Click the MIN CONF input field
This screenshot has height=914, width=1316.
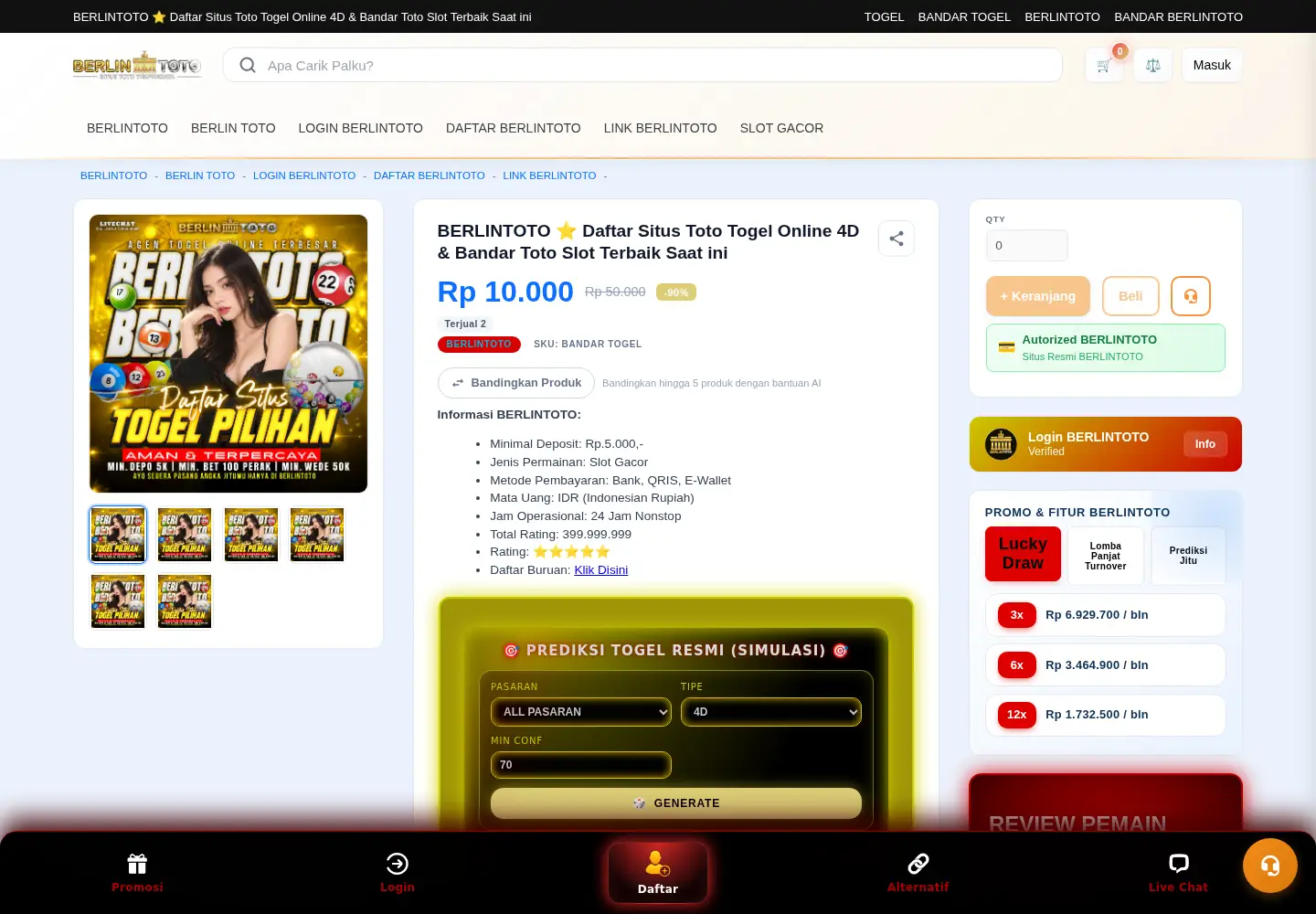point(581,765)
